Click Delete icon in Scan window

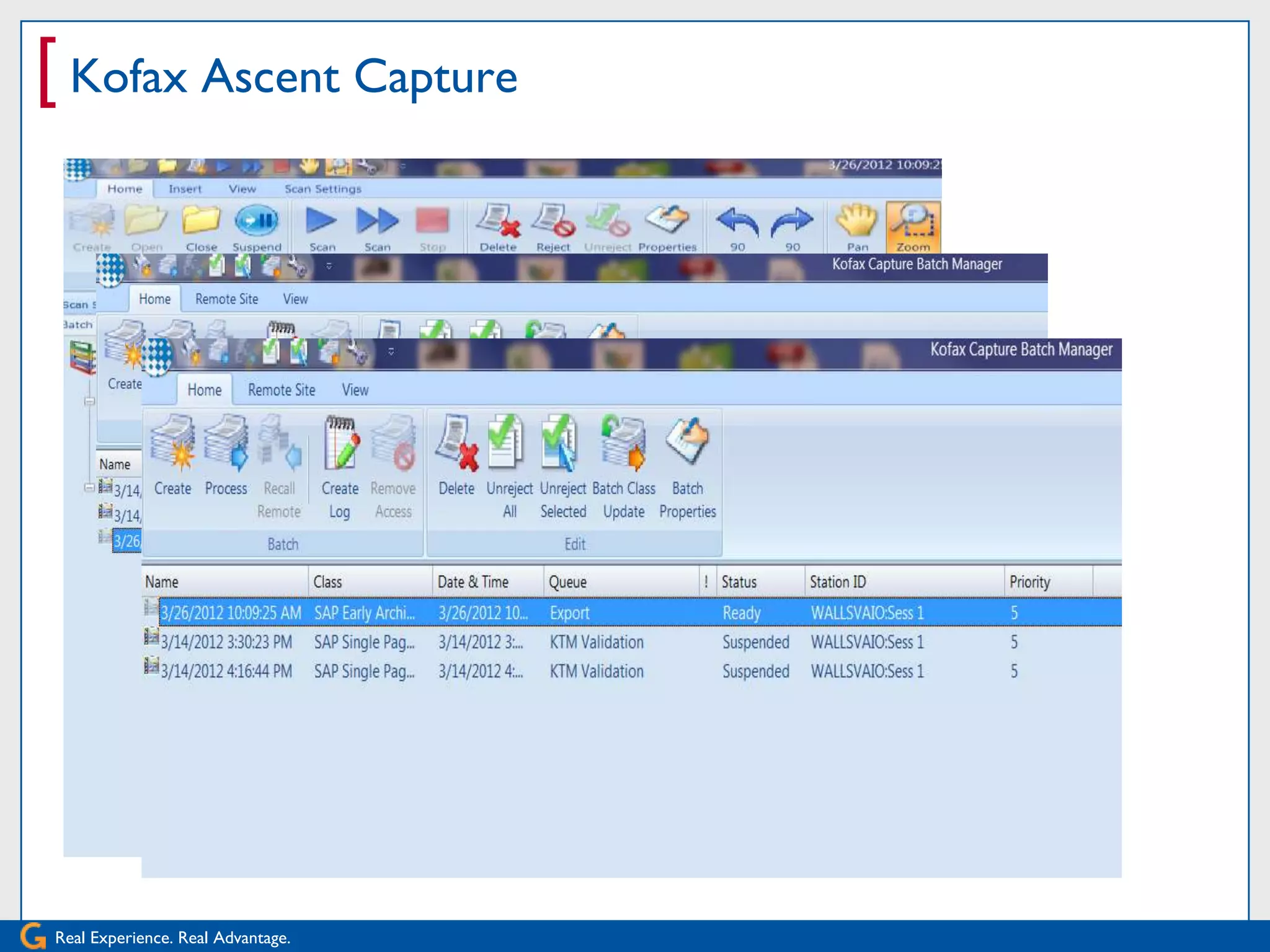pos(498,227)
